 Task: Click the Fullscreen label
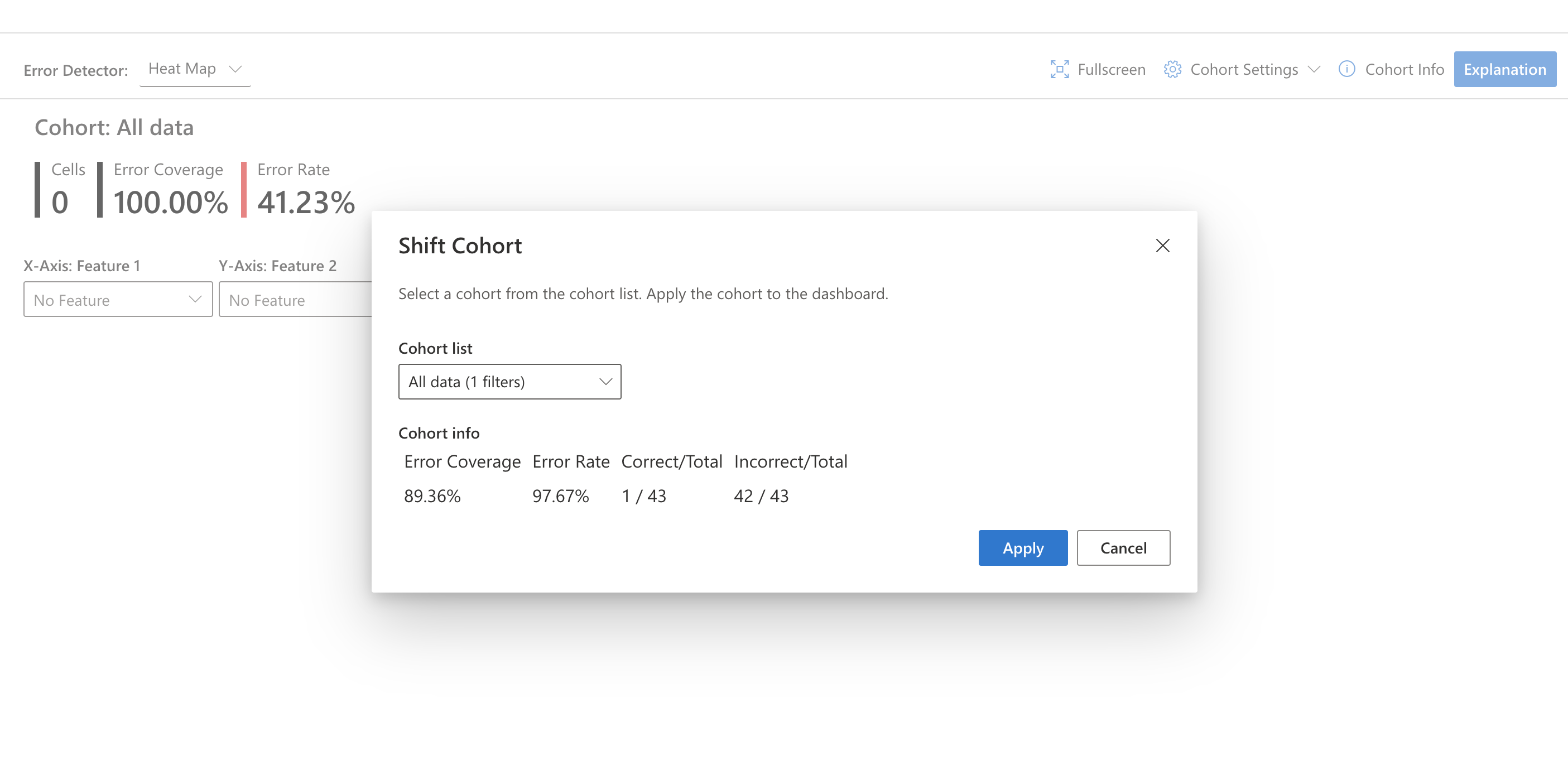coord(1112,69)
